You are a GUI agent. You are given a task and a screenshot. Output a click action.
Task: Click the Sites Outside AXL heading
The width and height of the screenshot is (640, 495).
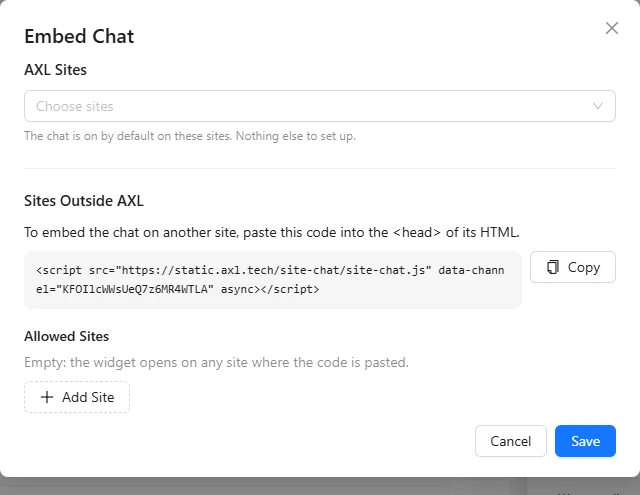84,201
